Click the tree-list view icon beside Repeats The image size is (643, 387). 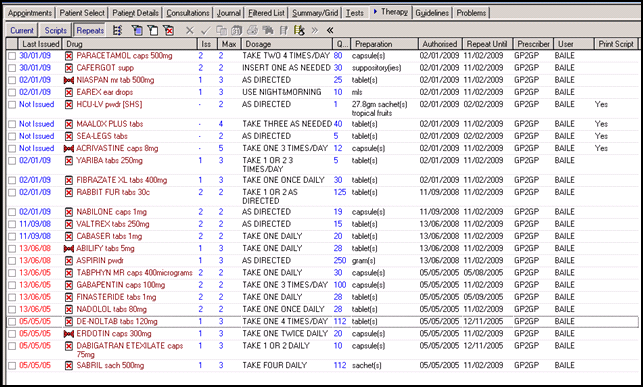pyautogui.click(x=118, y=30)
